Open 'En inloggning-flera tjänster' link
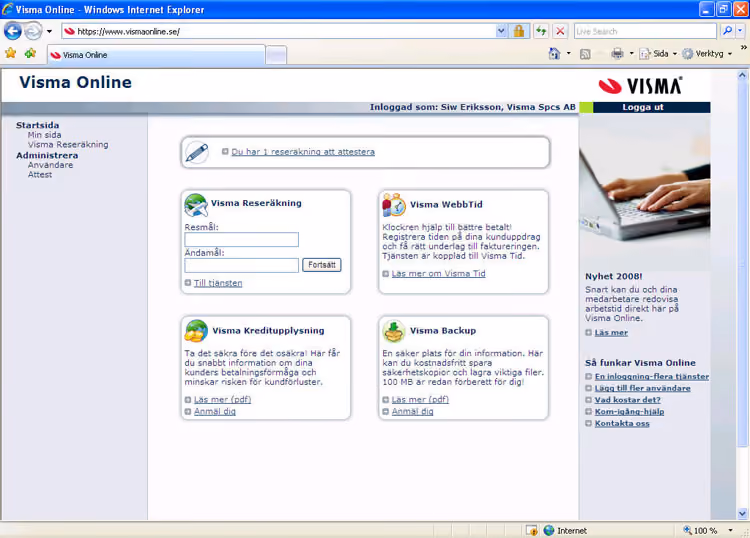This screenshot has width=750, height=538. click(x=651, y=376)
